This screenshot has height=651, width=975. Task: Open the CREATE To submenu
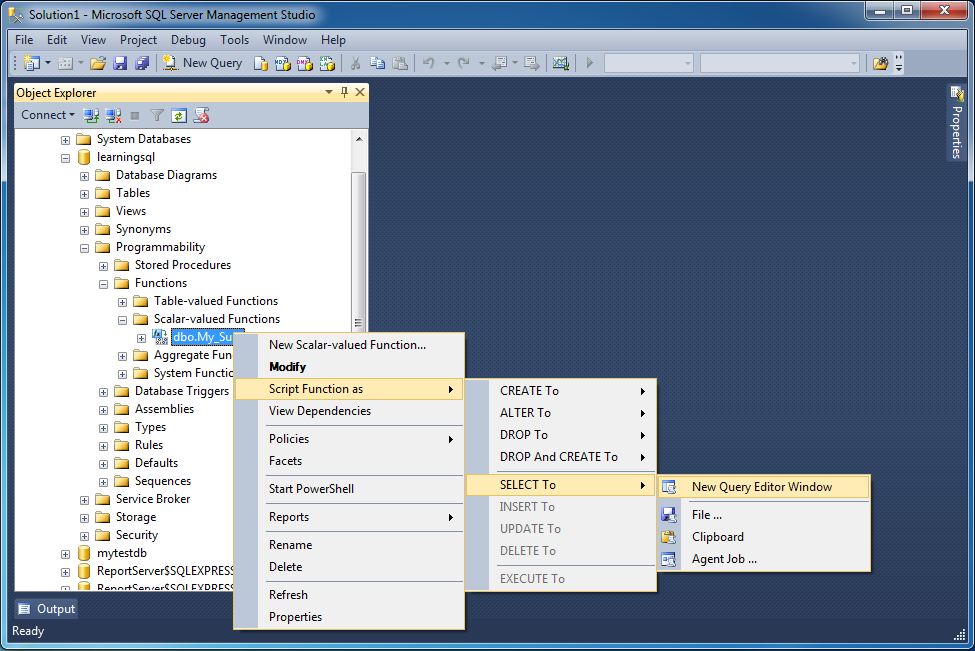(561, 391)
